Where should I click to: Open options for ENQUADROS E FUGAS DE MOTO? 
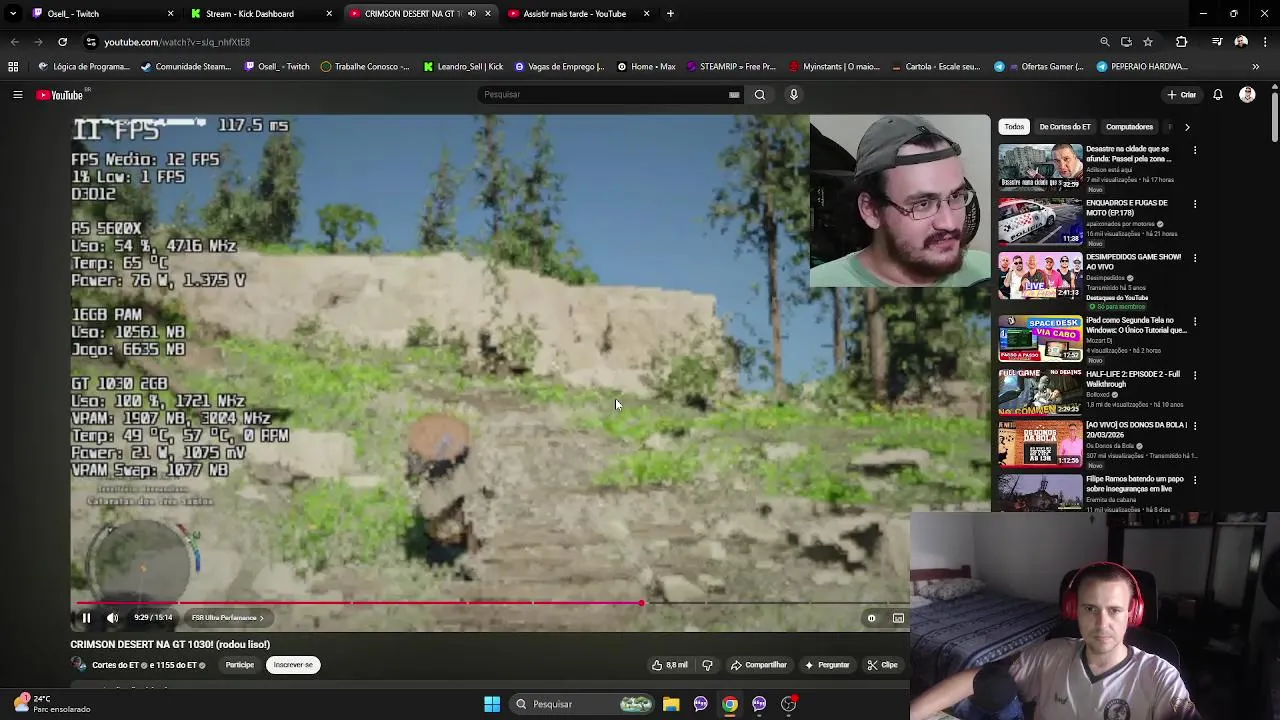1195,205
